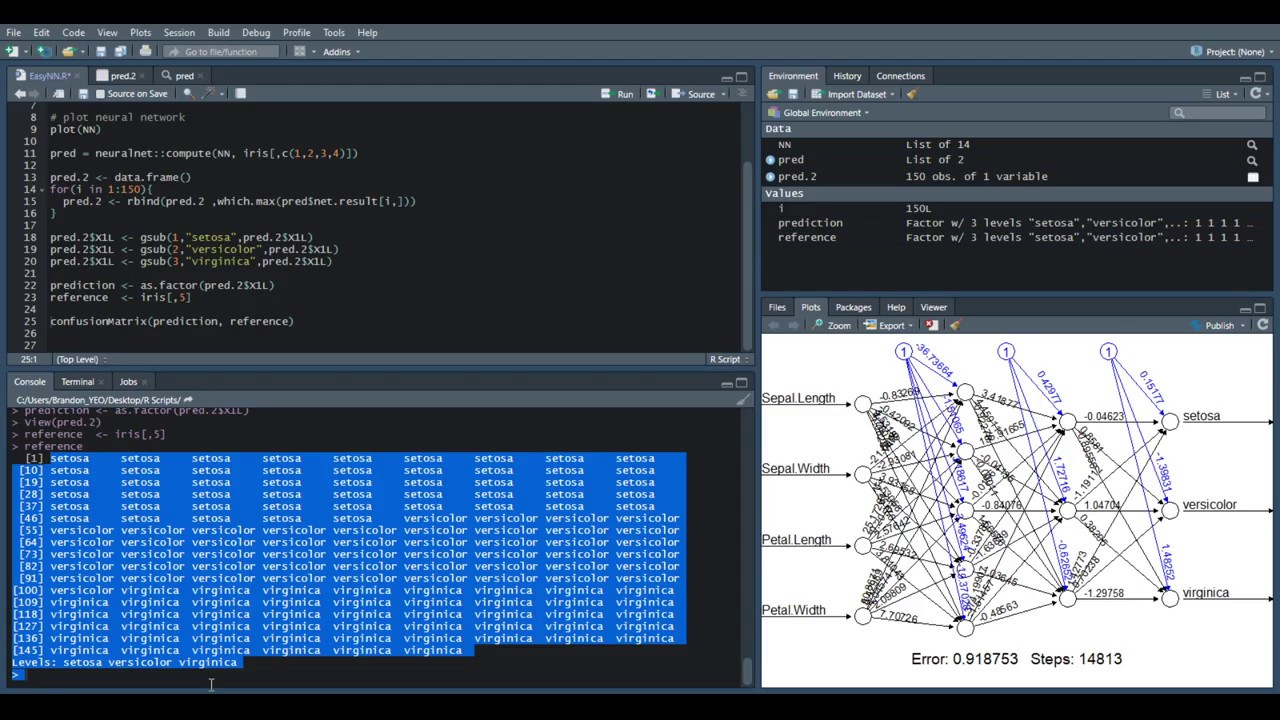Switch to the pred.2 editor tab

pyautogui.click(x=123, y=76)
